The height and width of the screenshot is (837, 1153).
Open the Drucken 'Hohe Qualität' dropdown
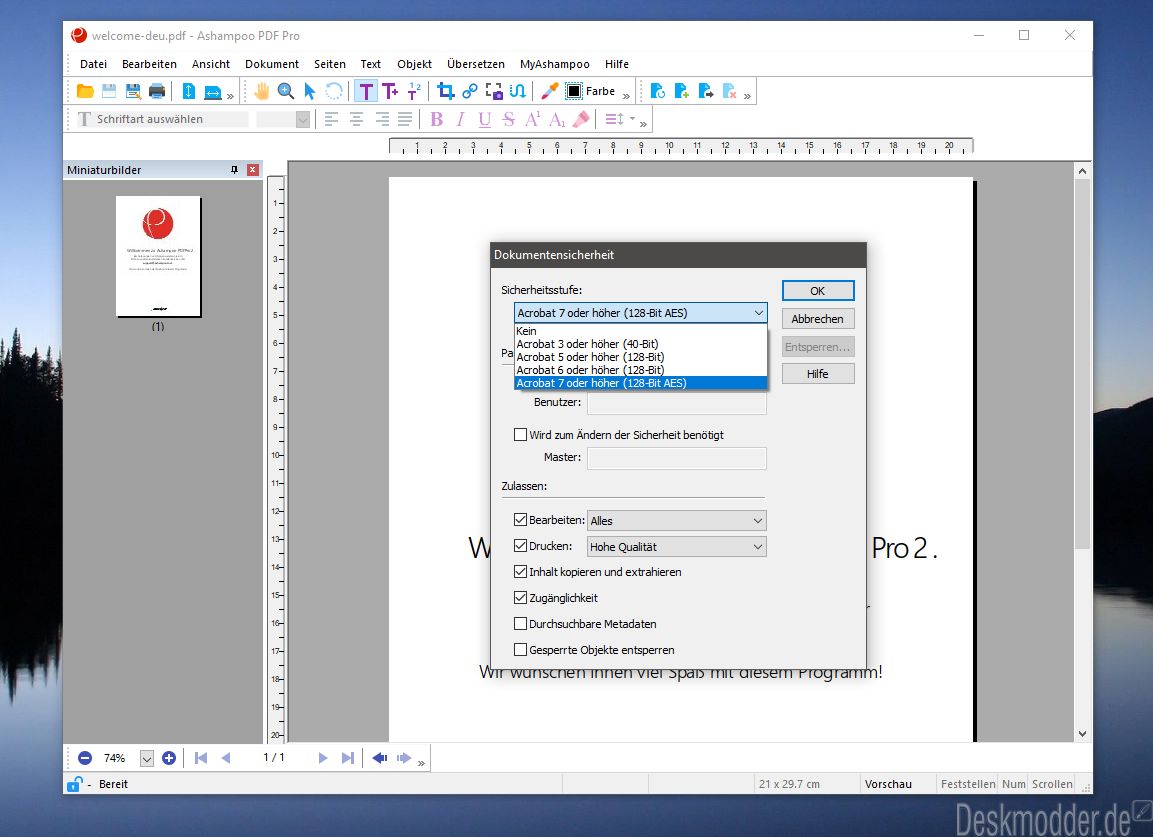tap(677, 546)
